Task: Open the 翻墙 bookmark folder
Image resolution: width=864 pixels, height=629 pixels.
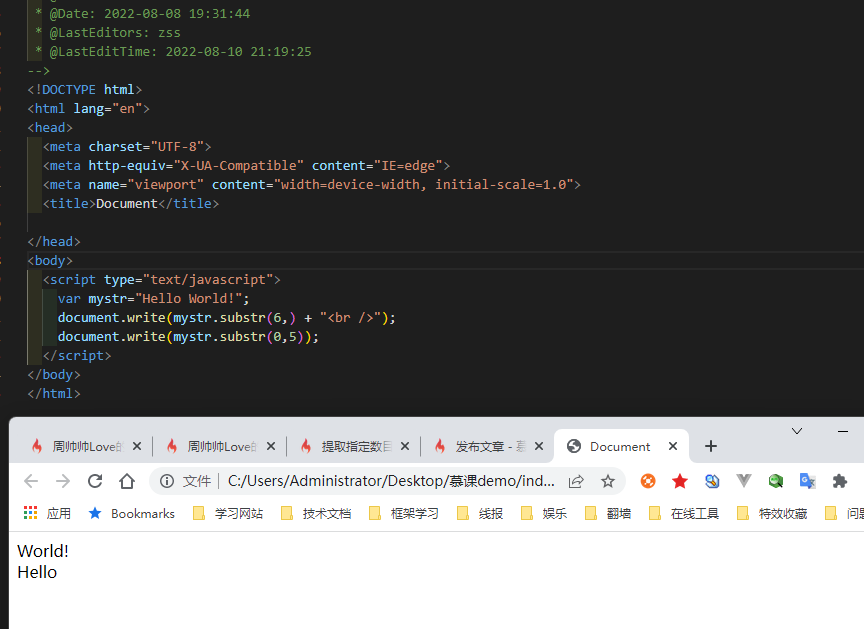Action: click(x=608, y=513)
